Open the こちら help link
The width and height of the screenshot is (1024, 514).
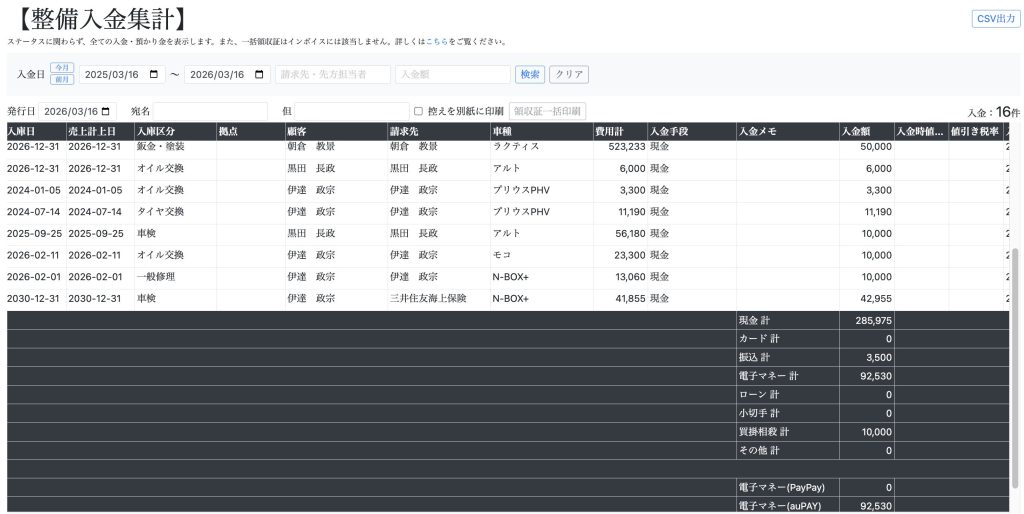[x=436, y=42]
